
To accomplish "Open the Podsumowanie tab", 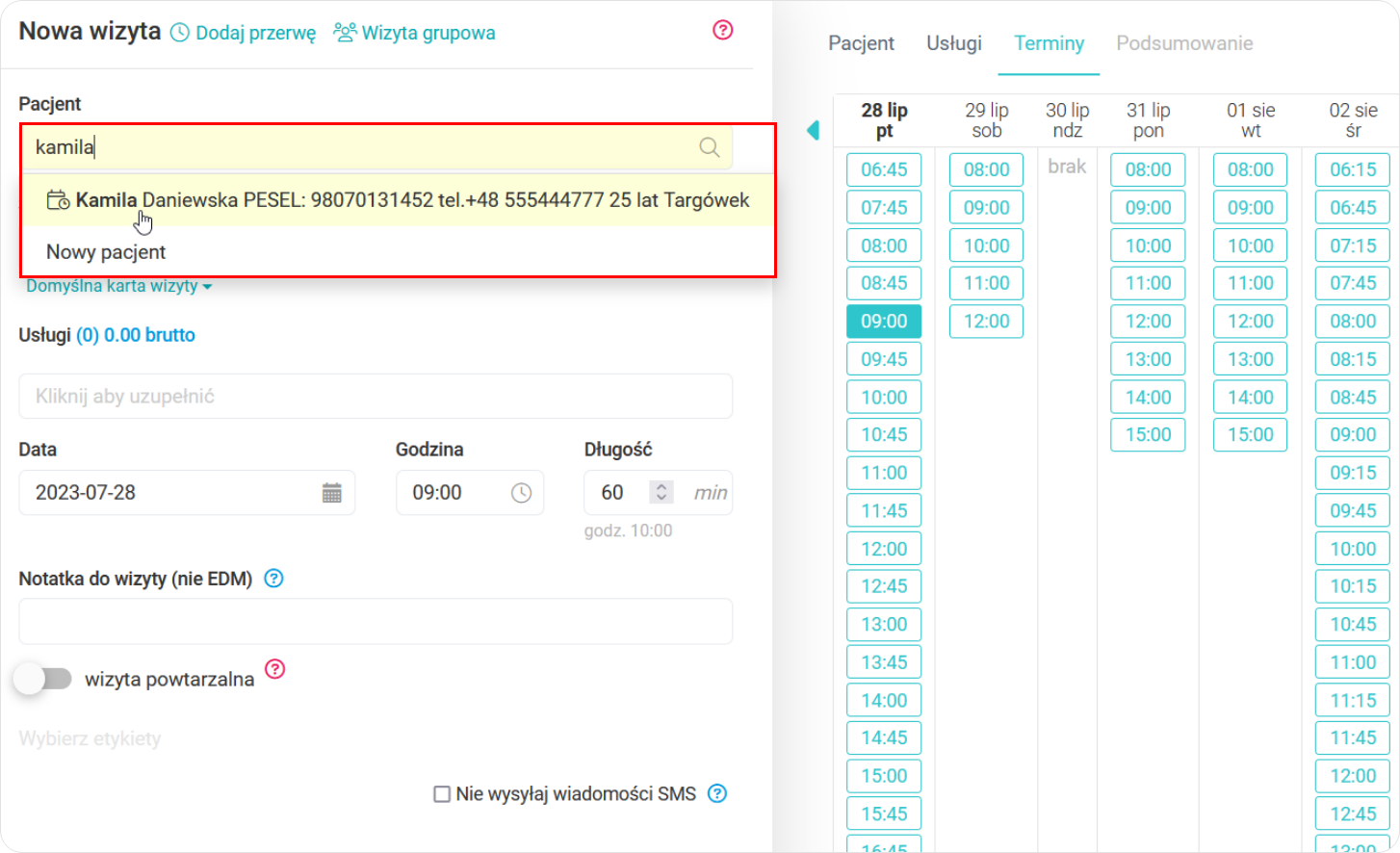I will tap(1184, 43).
